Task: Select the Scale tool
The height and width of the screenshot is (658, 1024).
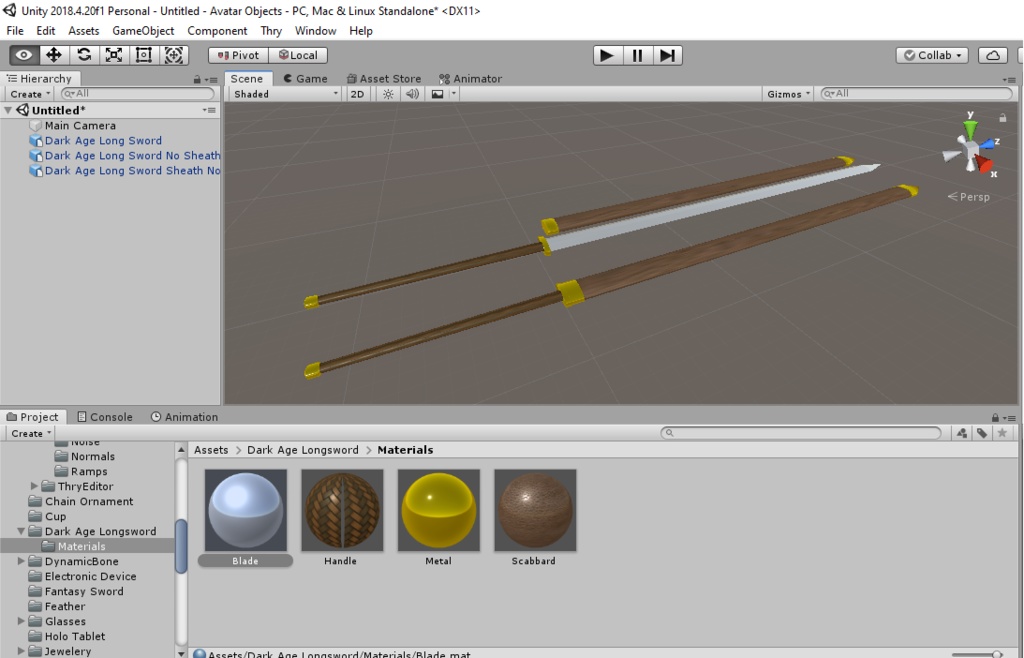Action: pyautogui.click(x=113, y=55)
